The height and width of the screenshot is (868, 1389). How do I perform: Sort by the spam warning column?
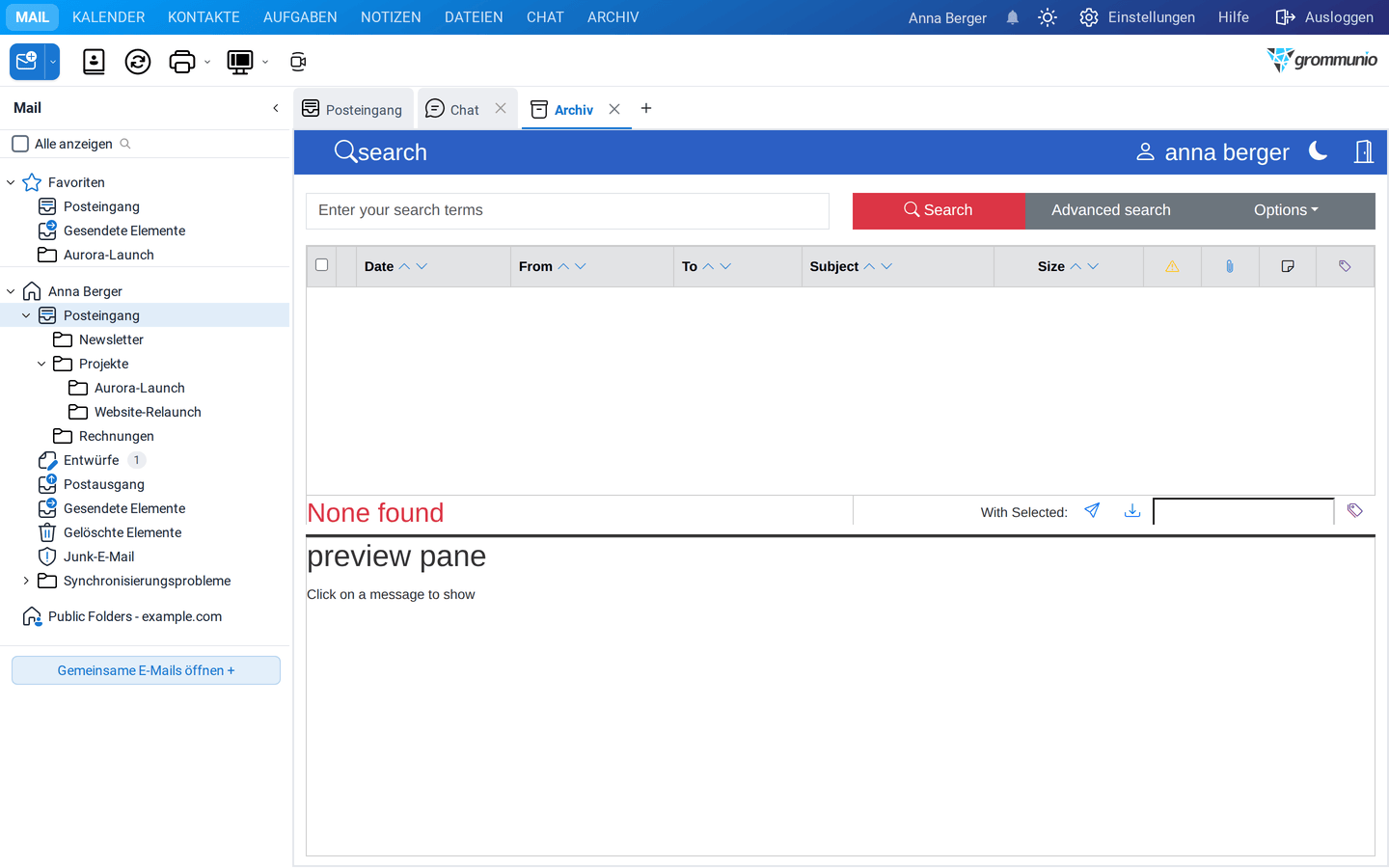pyautogui.click(x=1172, y=266)
